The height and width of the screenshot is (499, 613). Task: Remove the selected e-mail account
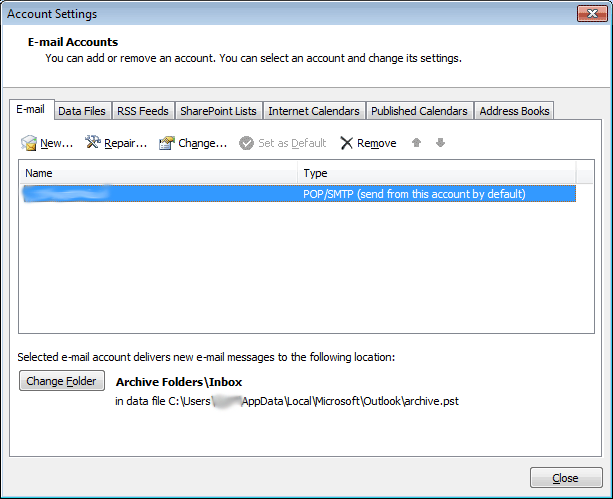[368, 143]
